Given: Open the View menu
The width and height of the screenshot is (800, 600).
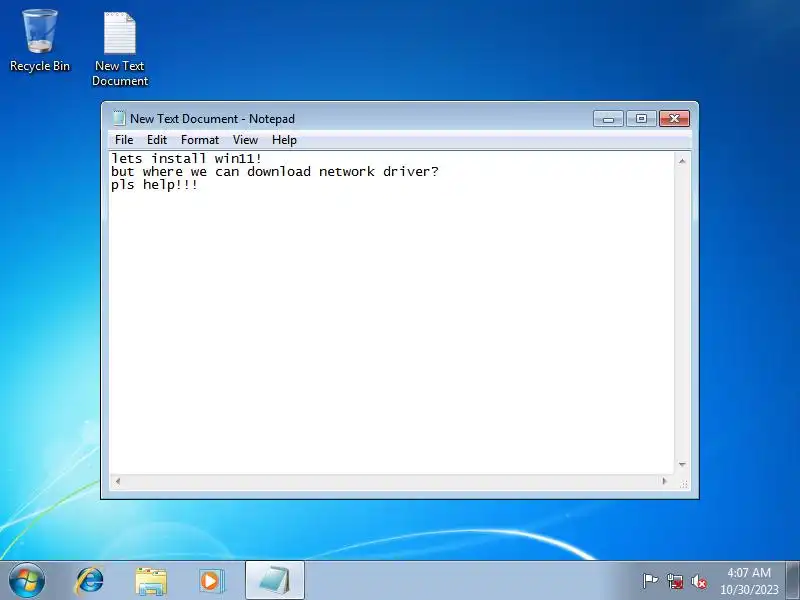Looking at the screenshot, I should [x=245, y=140].
